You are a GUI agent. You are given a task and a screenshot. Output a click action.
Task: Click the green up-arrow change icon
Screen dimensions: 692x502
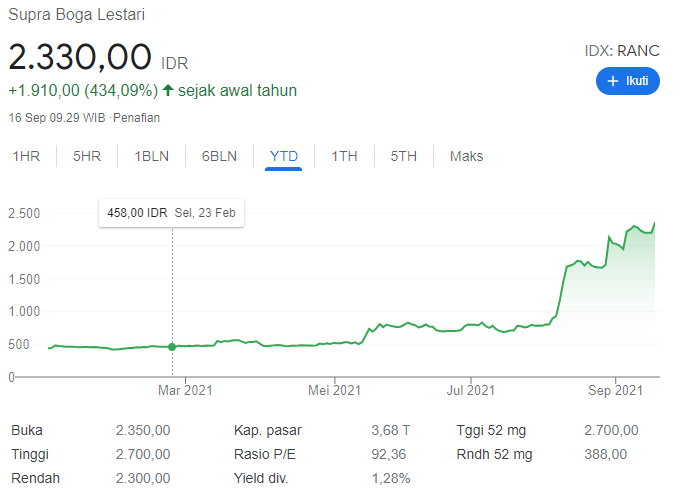pyautogui.click(x=168, y=91)
